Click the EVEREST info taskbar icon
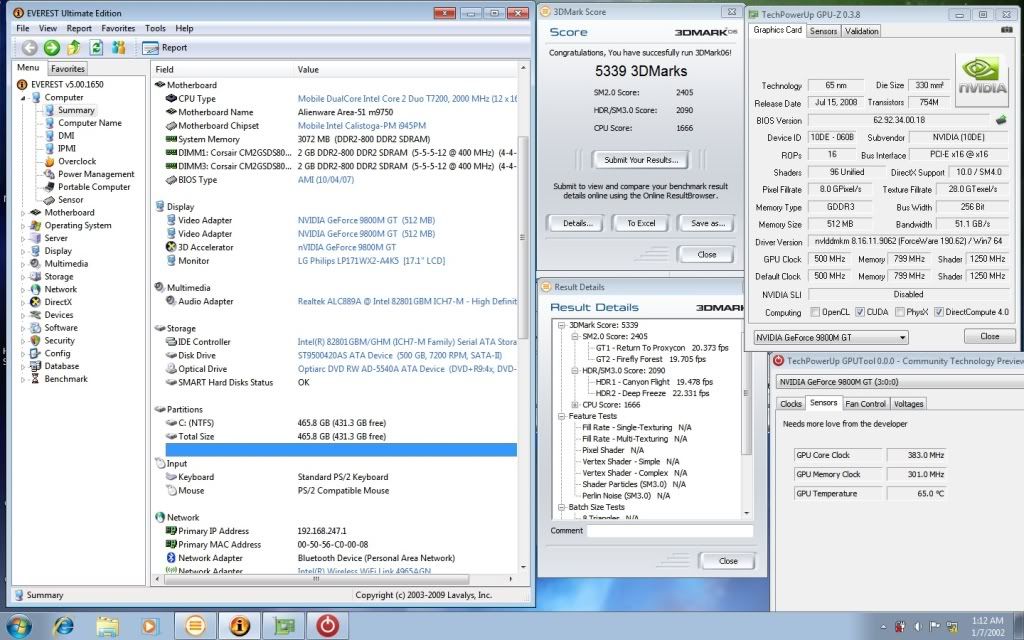 [x=239, y=626]
